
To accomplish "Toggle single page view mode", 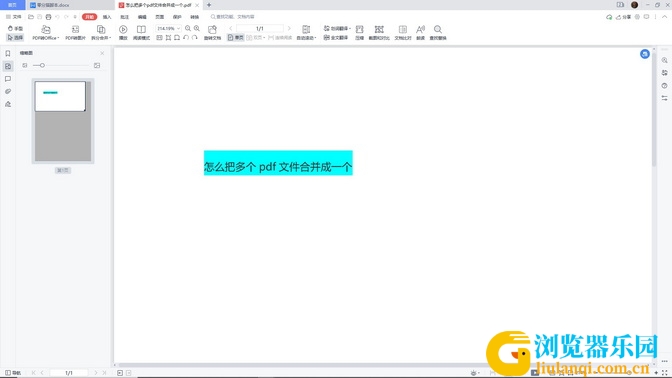I will (235, 38).
